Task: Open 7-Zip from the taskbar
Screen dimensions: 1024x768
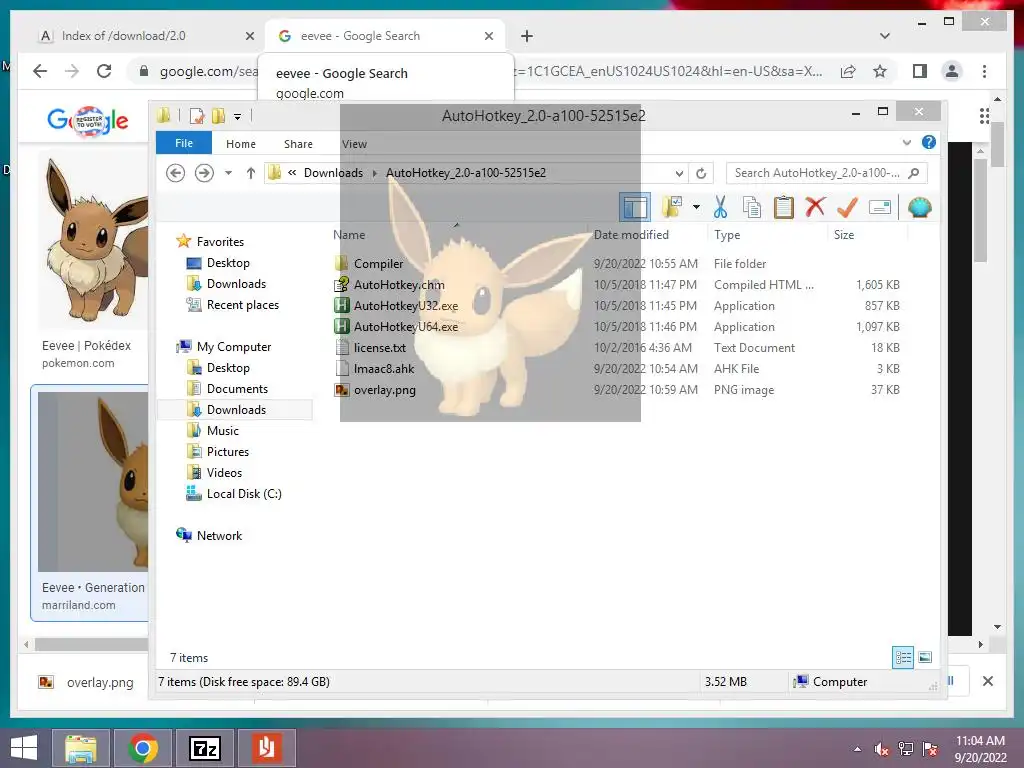Action: click(x=204, y=748)
